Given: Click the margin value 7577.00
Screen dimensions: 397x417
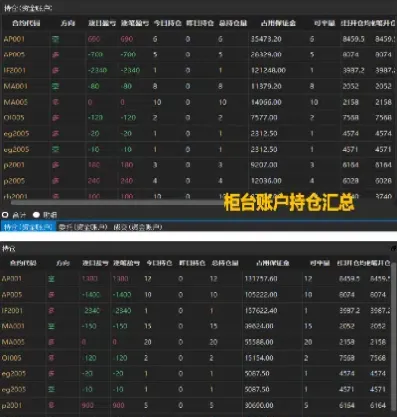Looking at the screenshot, I should click(264, 118).
